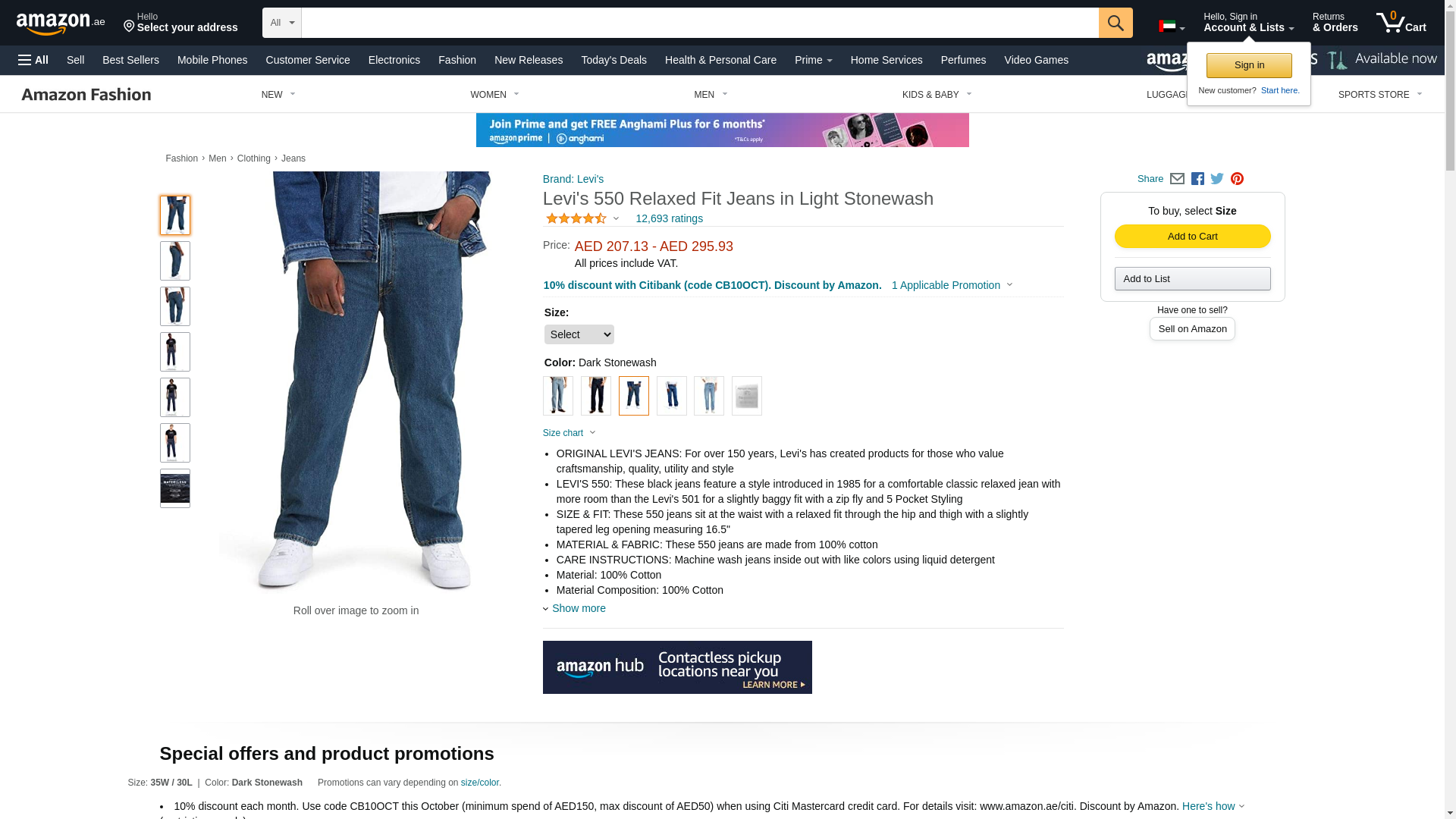Expand the search category All dropdown
Screen dimensions: 1456x819
(x=282, y=23)
